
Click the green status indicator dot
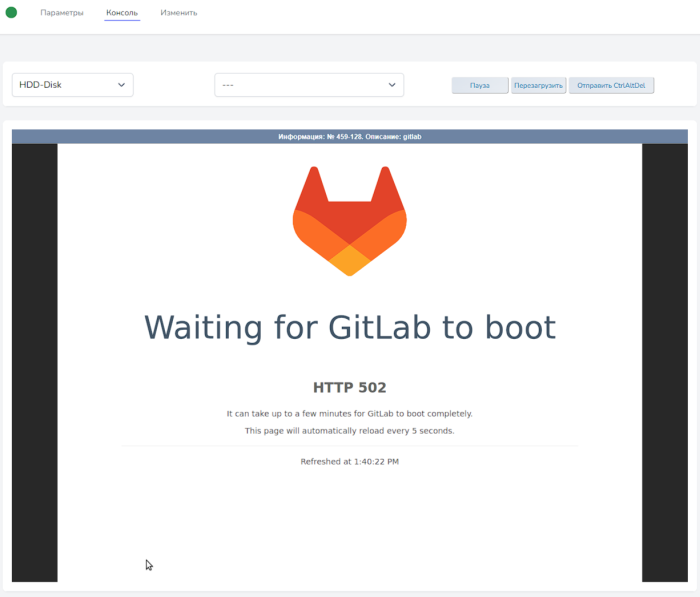tap(12, 13)
